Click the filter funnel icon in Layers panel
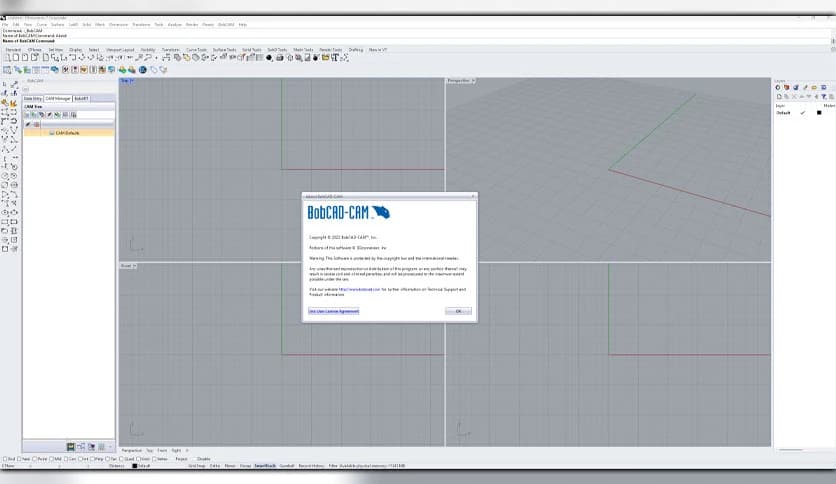 tap(823, 96)
